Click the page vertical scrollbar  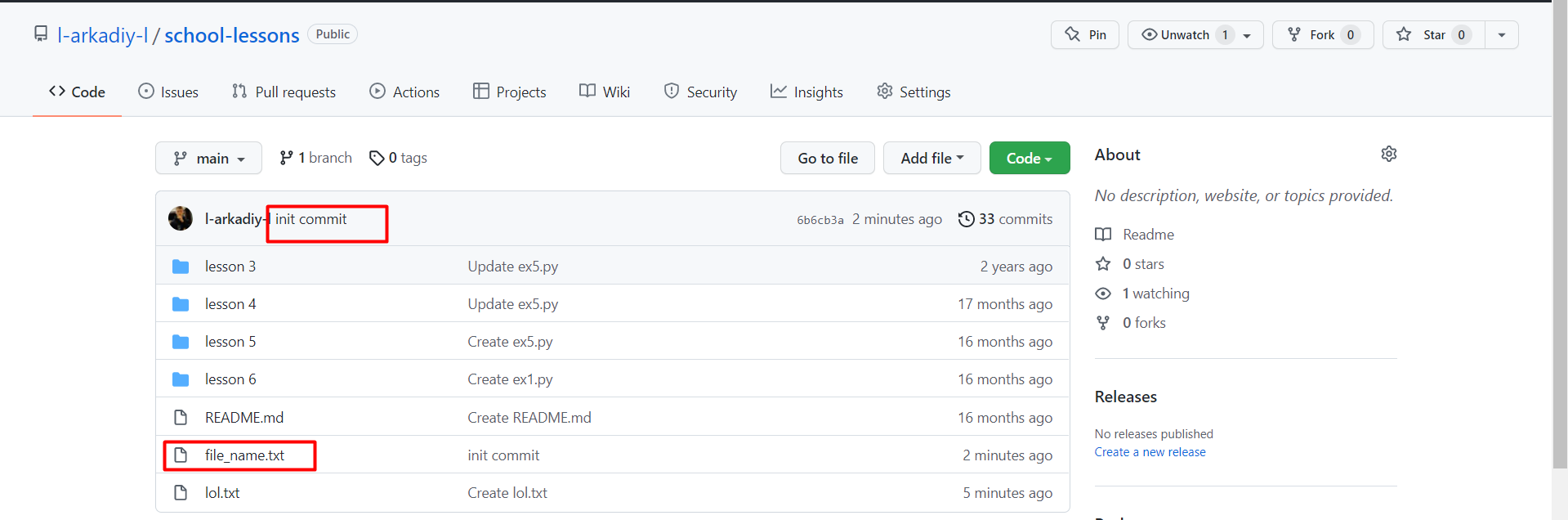pos(1560,245)
